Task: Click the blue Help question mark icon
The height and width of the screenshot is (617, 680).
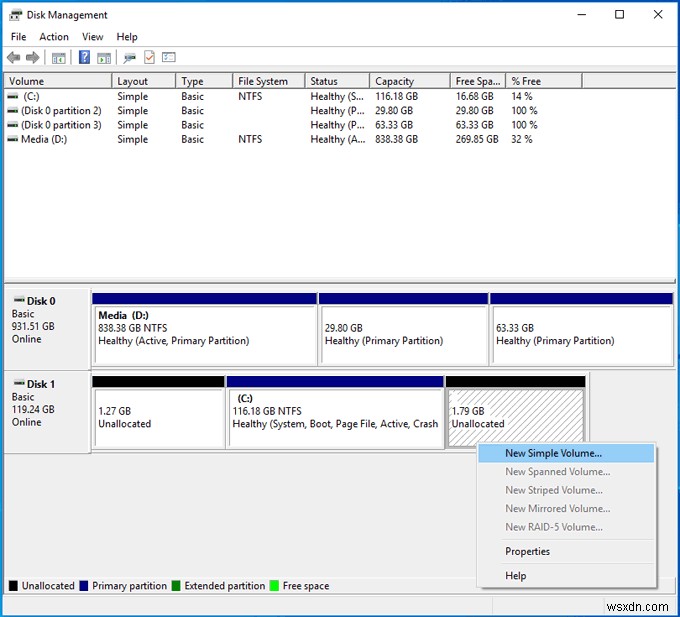Action: click(x=85, y=58)
